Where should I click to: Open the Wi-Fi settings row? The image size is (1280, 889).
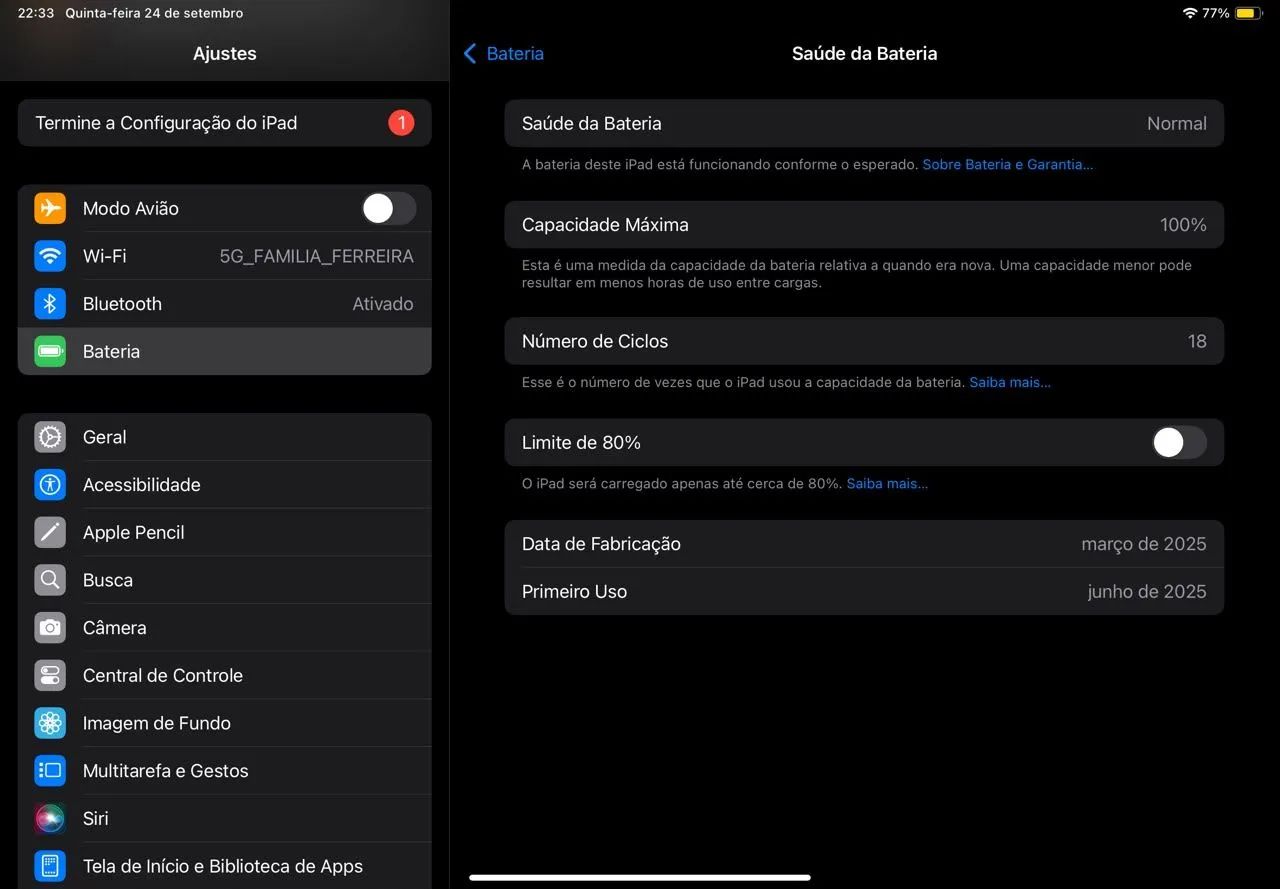pyautogui.click(x=225, y=256)
